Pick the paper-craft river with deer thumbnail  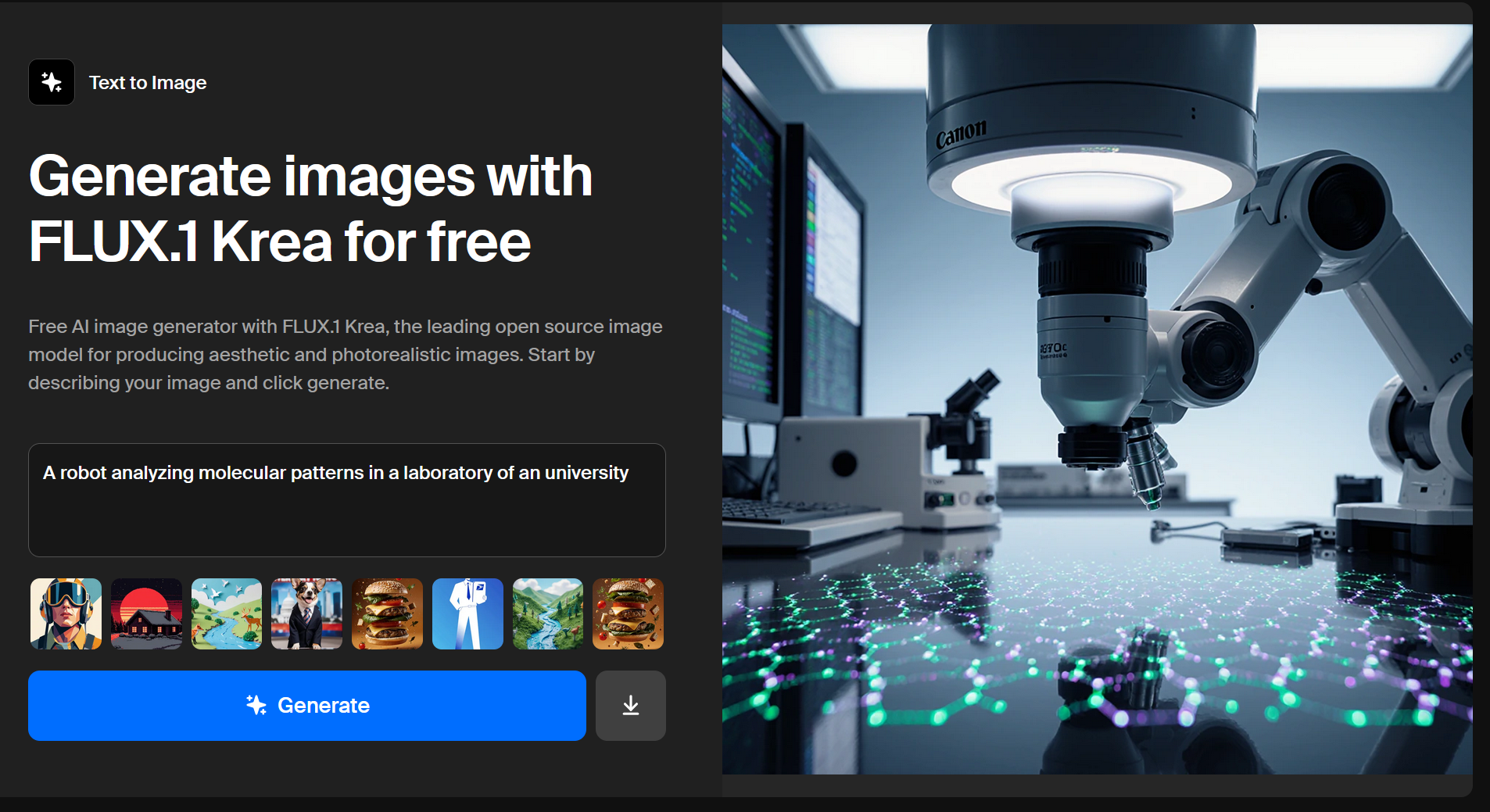[227, 613]
